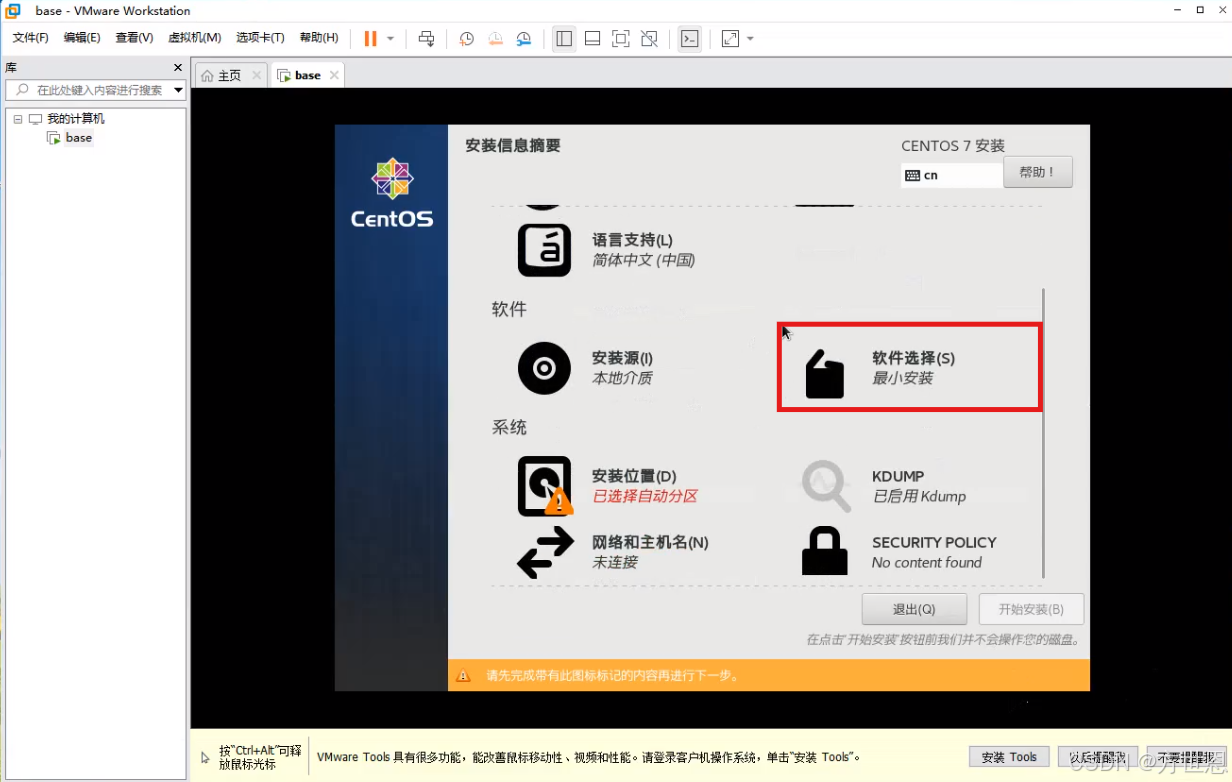Click the No content found text
1232x782 pixels.
[927, 562]
